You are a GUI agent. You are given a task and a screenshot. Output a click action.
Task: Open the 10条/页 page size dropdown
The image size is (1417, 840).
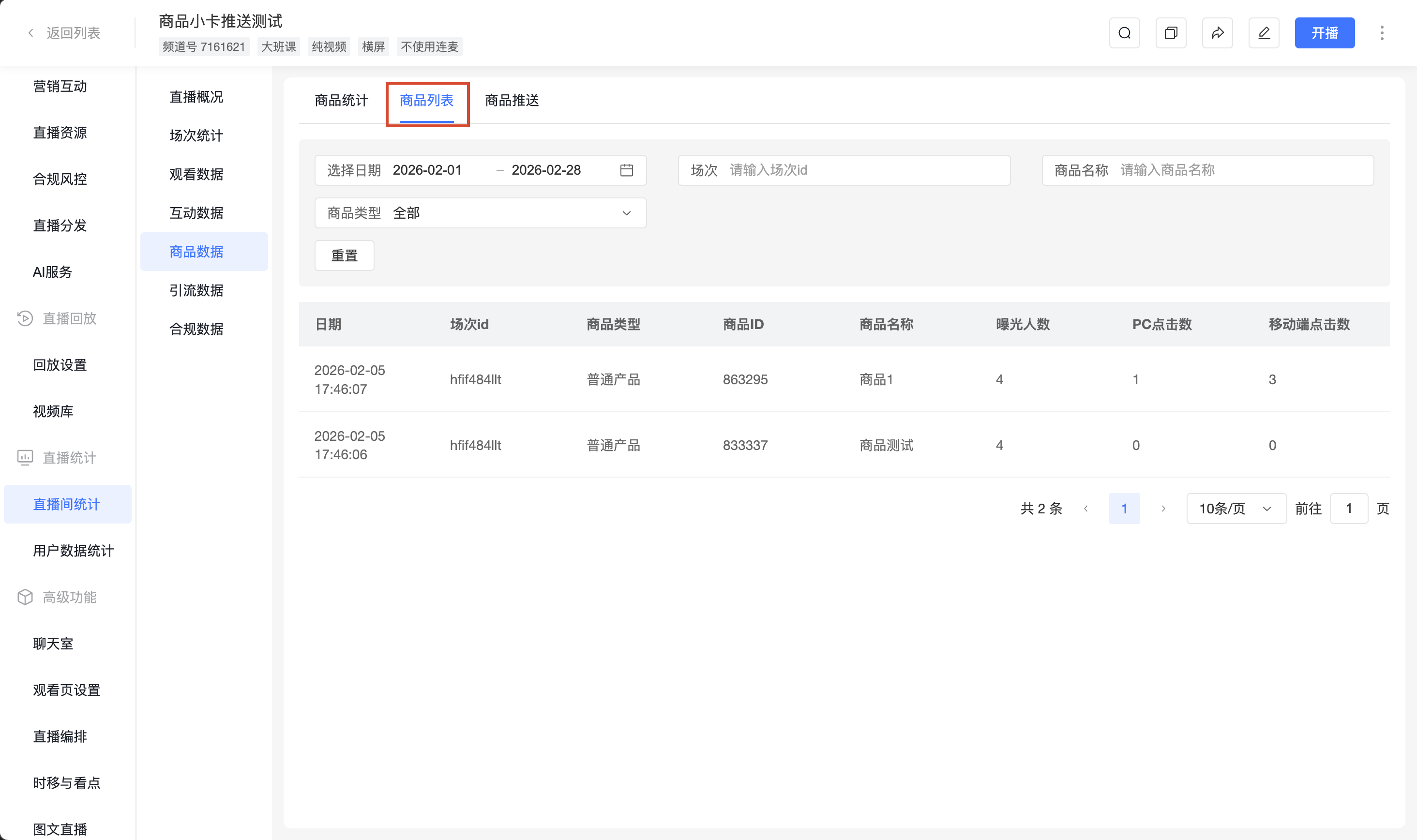(x=1236, y=508)
